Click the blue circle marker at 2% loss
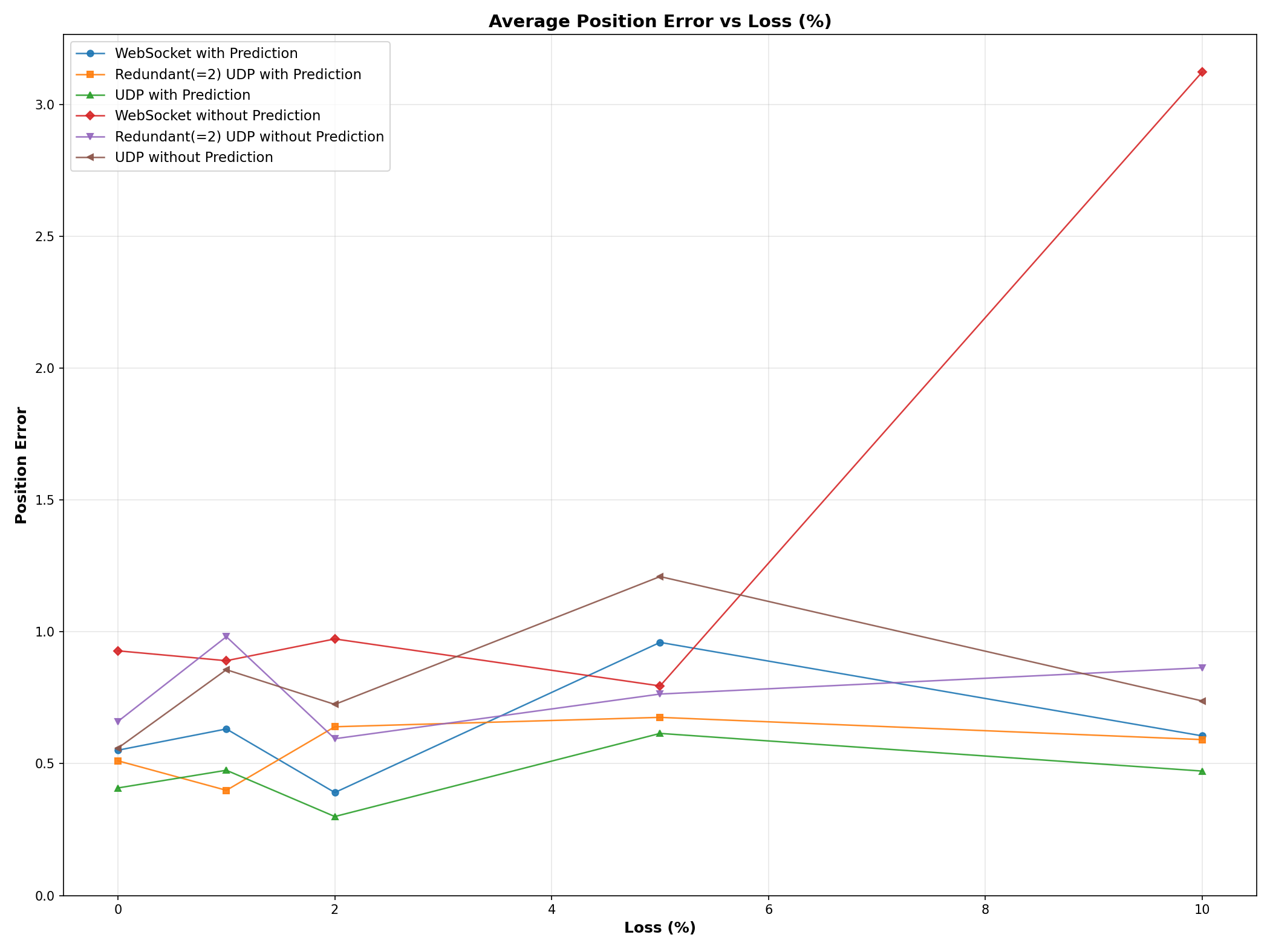The width and height of the screenshot is (1270, 952). [x=335, y=792]
